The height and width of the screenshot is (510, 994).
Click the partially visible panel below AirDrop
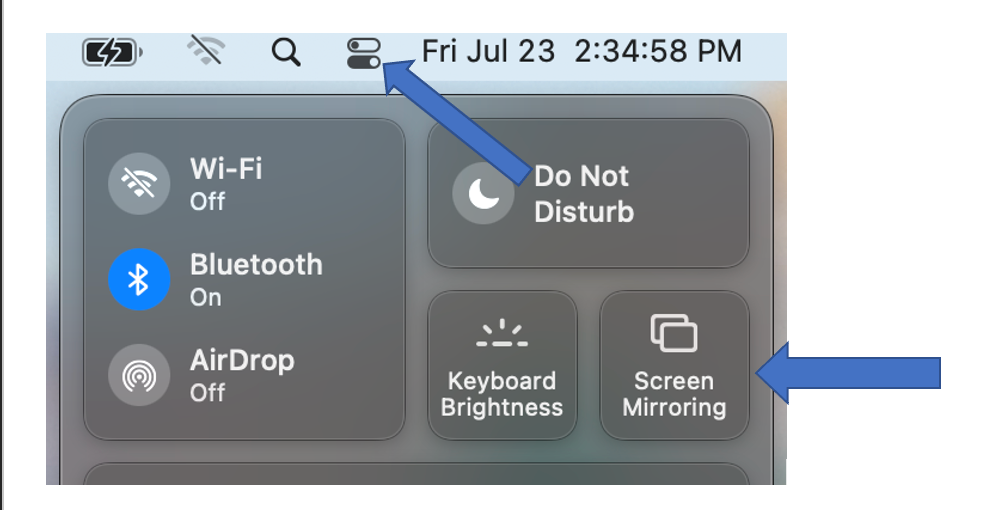[x=416, y=474]
